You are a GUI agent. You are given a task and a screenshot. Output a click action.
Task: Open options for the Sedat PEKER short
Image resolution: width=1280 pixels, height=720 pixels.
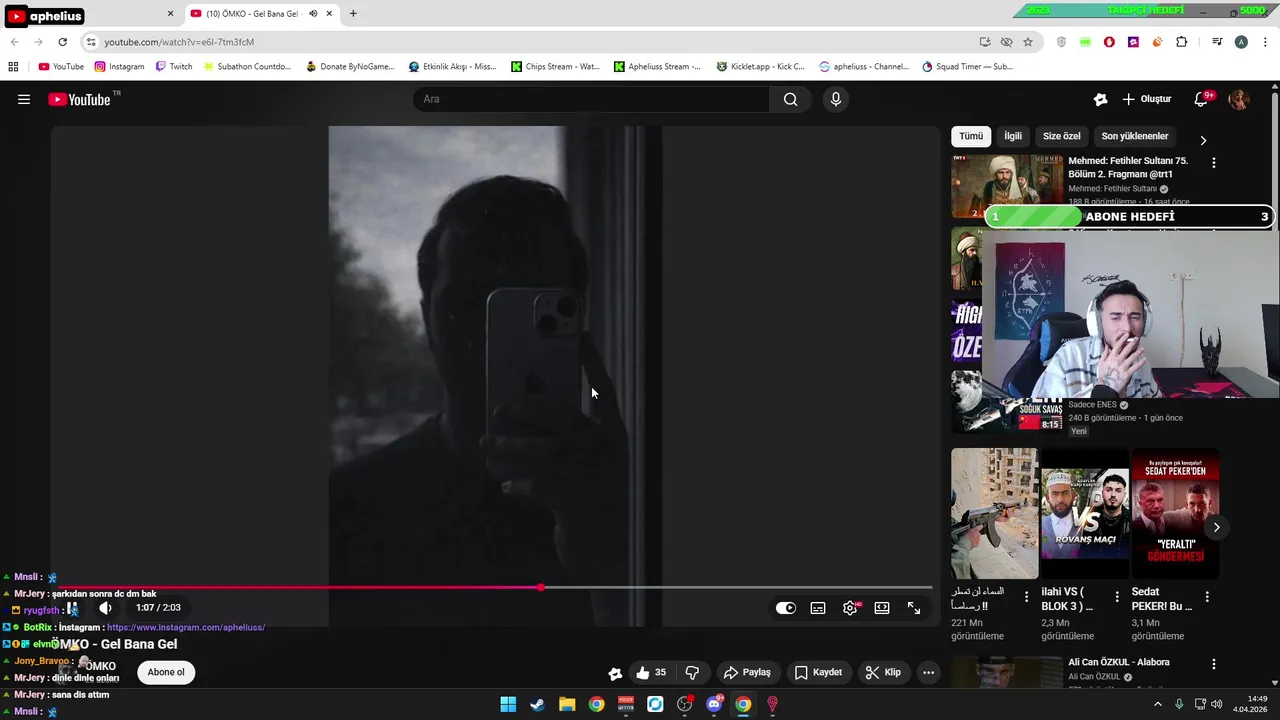click(1207, 596)
